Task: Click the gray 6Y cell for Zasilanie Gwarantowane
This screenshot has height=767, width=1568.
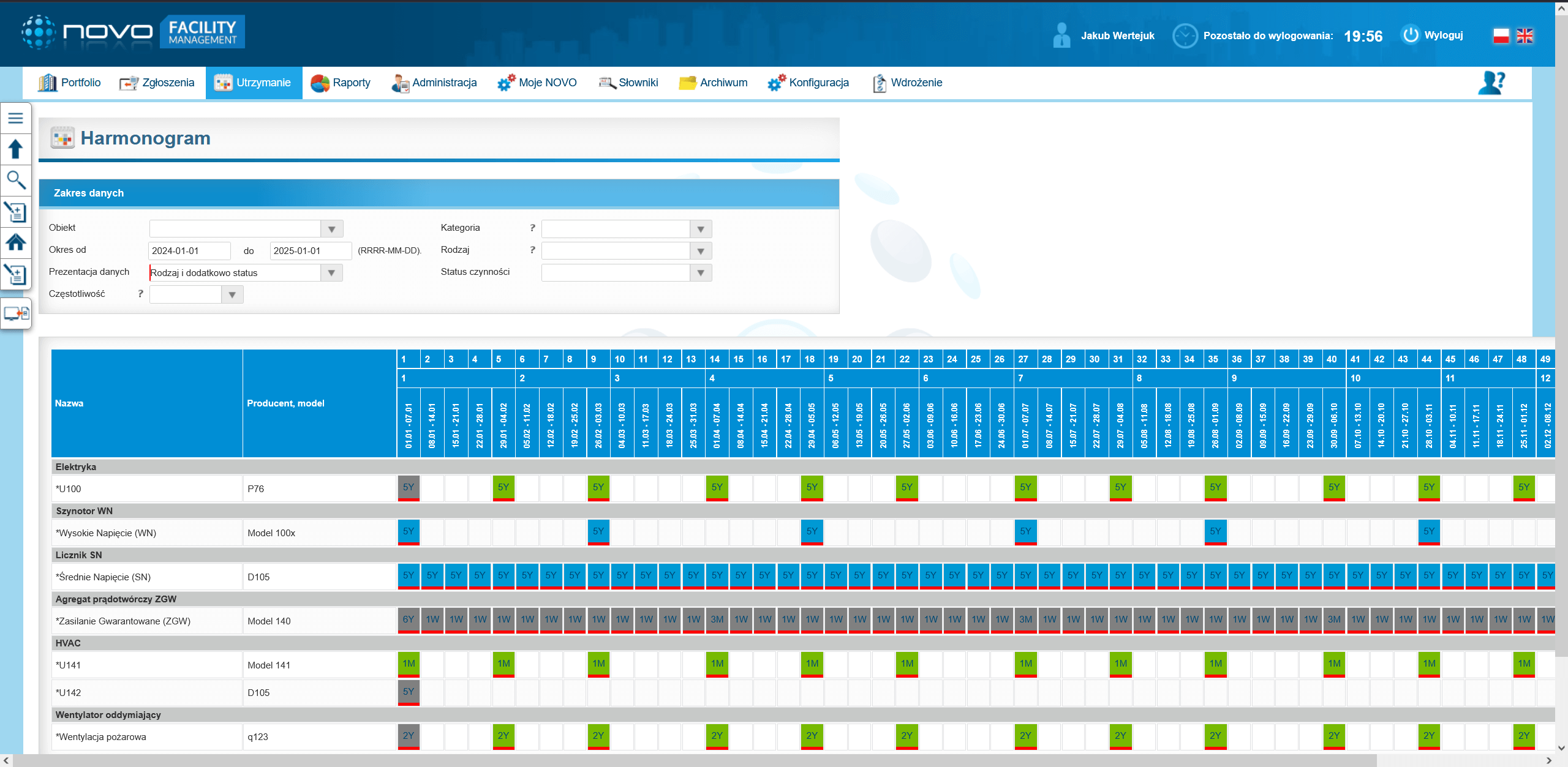Action: click(409, 619)
